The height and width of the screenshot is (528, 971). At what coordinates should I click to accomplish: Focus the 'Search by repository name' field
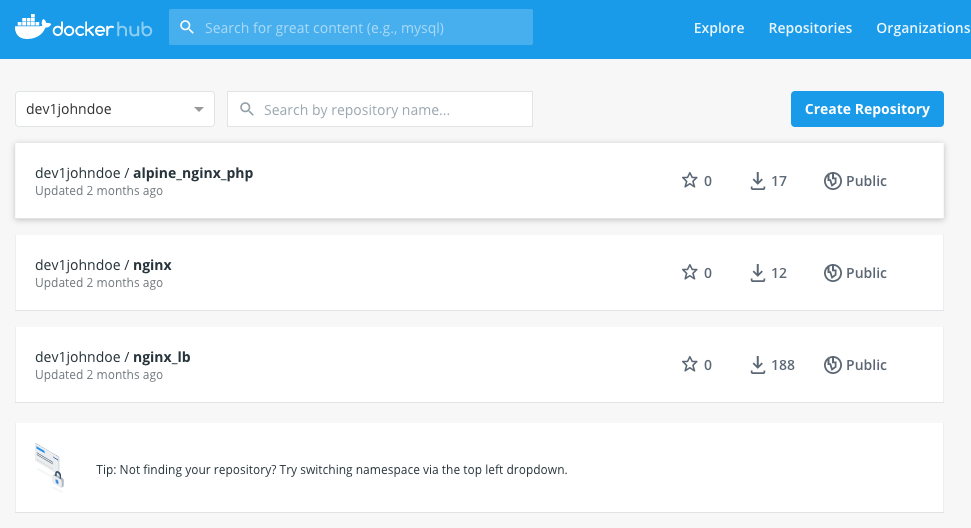[x=380, y=109]
